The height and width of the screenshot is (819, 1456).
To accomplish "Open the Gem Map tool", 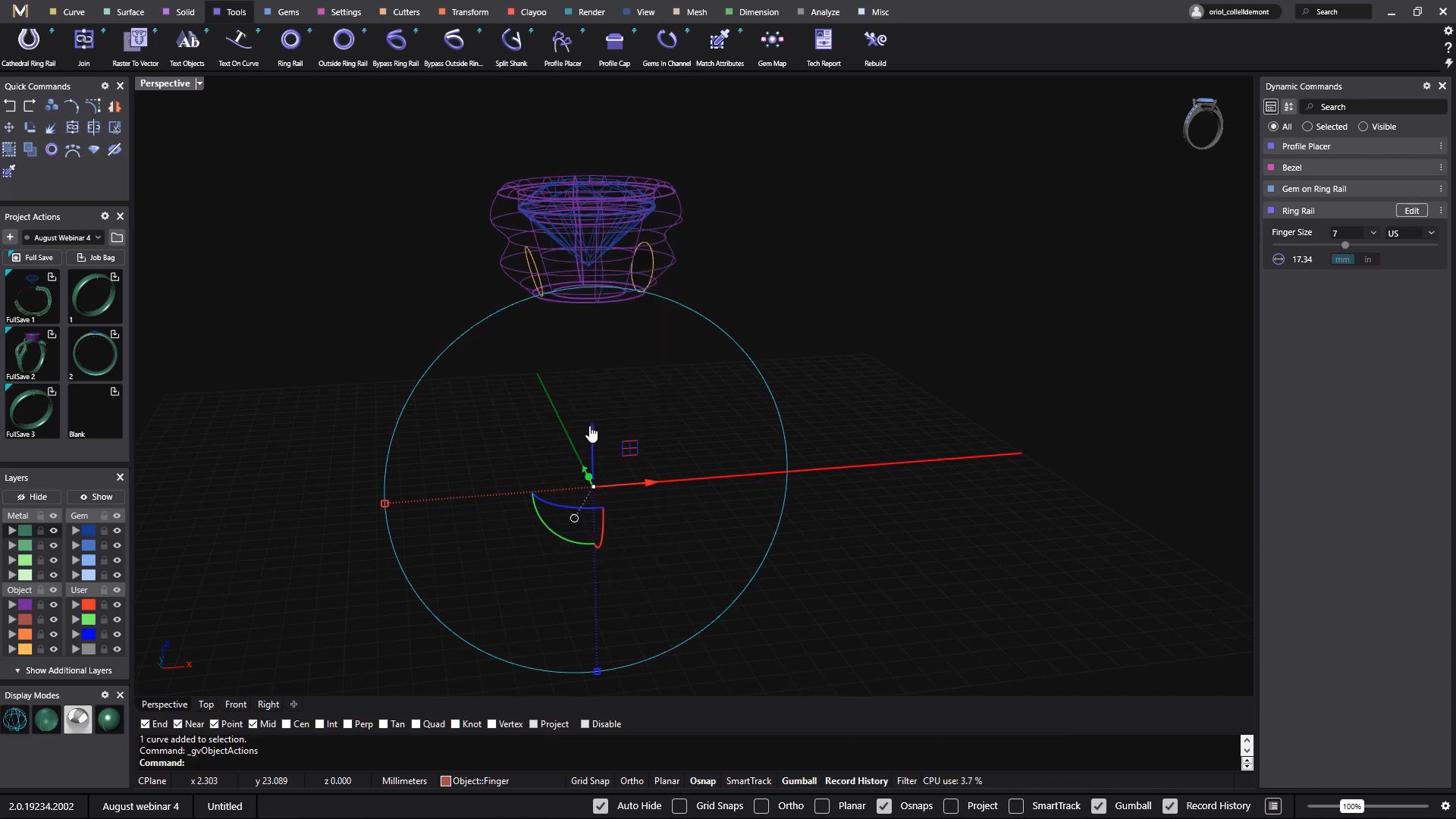I will 771,40.
